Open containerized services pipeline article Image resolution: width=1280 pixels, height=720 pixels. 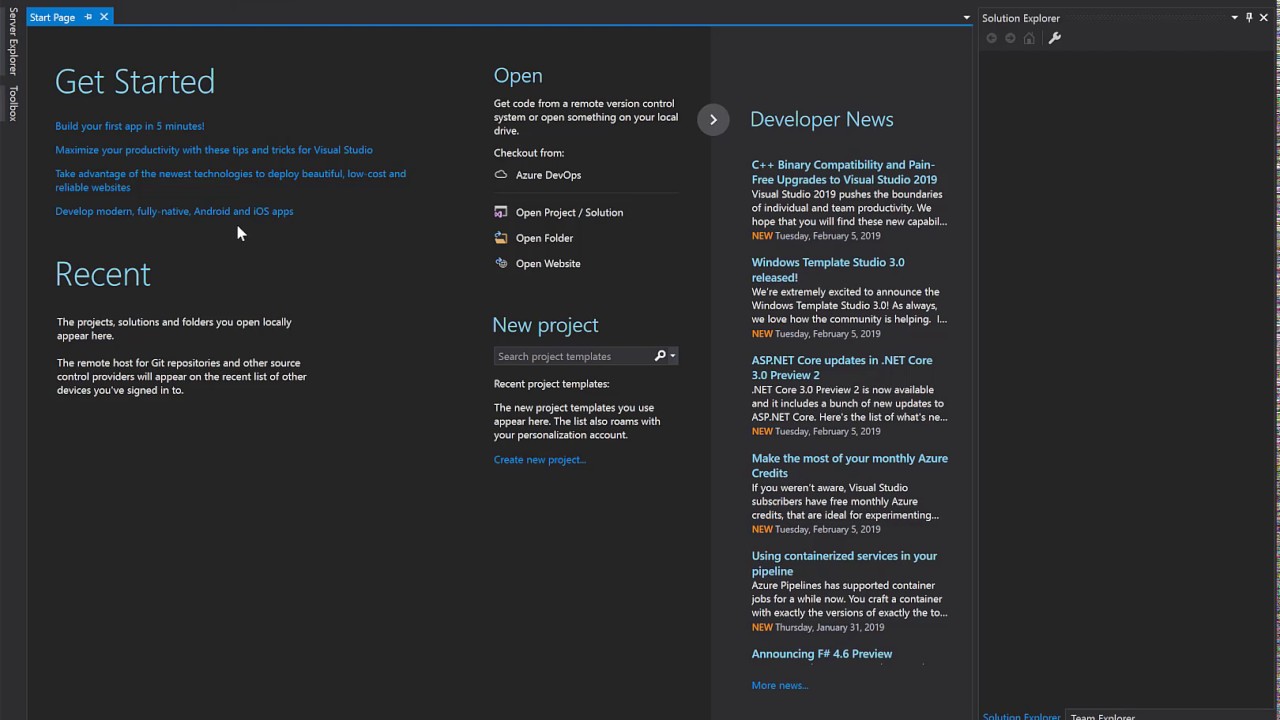point(844,563)
